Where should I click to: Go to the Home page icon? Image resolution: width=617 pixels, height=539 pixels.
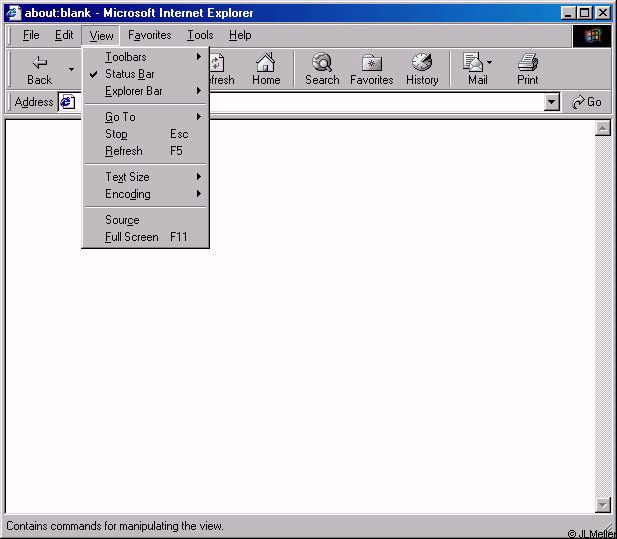click(265, 63)
